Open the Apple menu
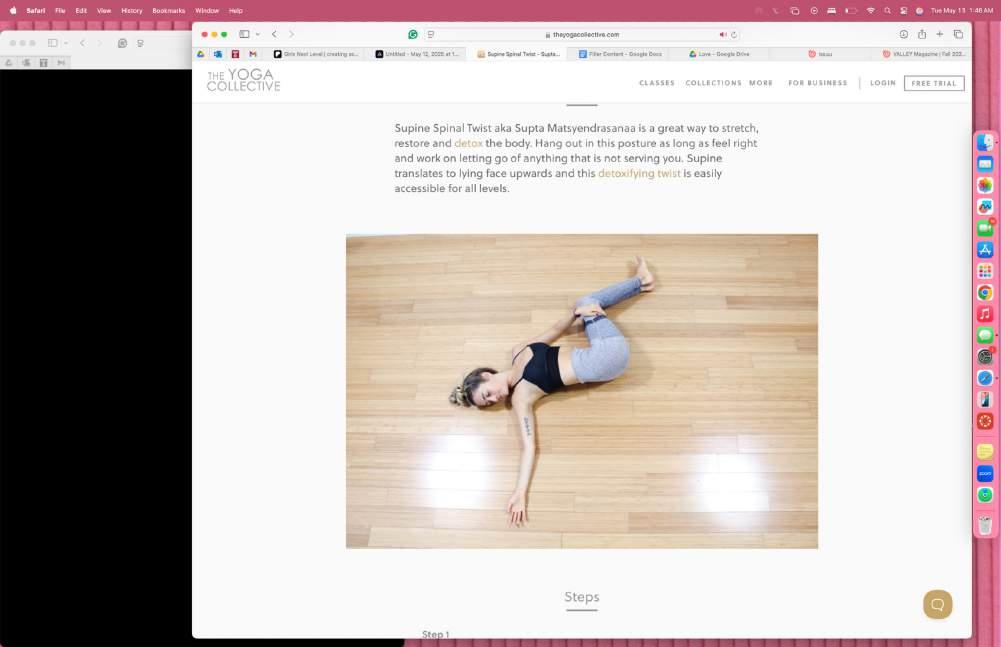Screen dimensions: 1001x647 (x=13, y=10)
